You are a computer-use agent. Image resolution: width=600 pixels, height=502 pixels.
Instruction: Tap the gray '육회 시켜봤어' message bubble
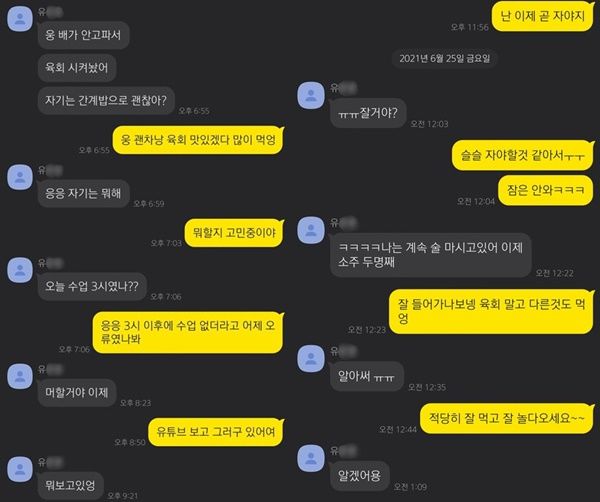pos(77,68)
